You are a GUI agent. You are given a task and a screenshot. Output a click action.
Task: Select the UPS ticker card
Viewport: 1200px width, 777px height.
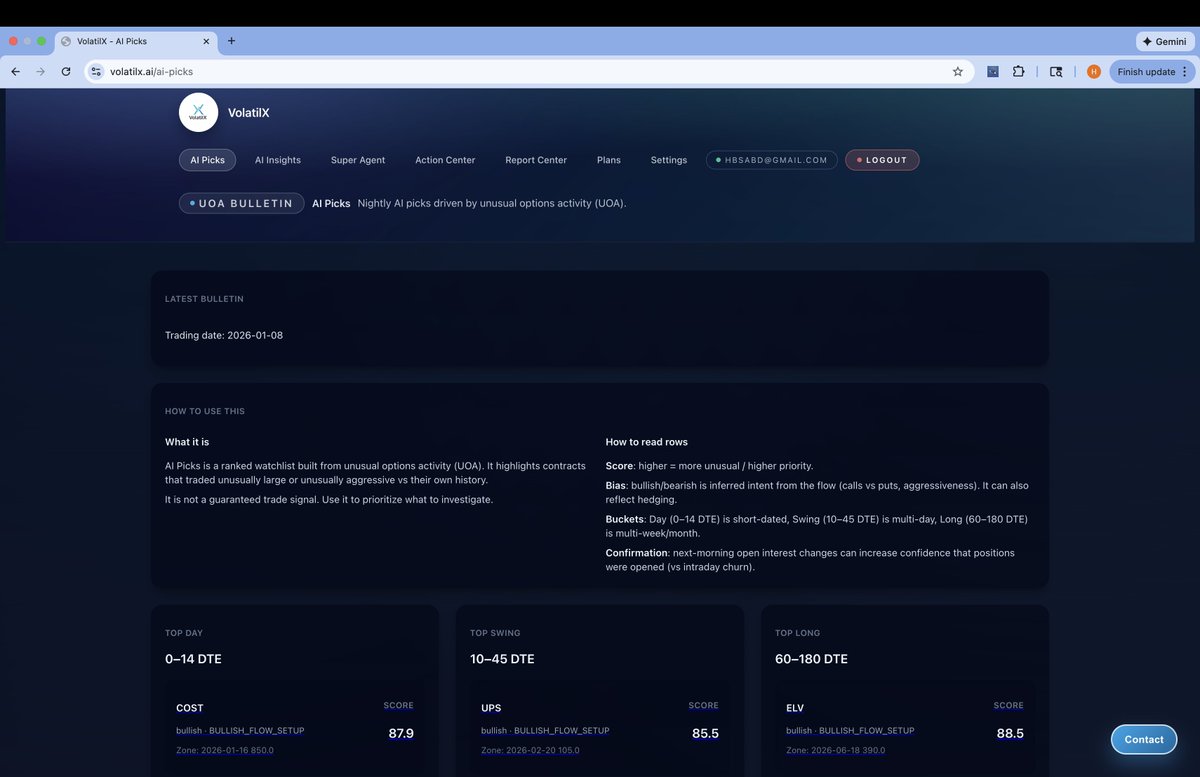point(600,730)
